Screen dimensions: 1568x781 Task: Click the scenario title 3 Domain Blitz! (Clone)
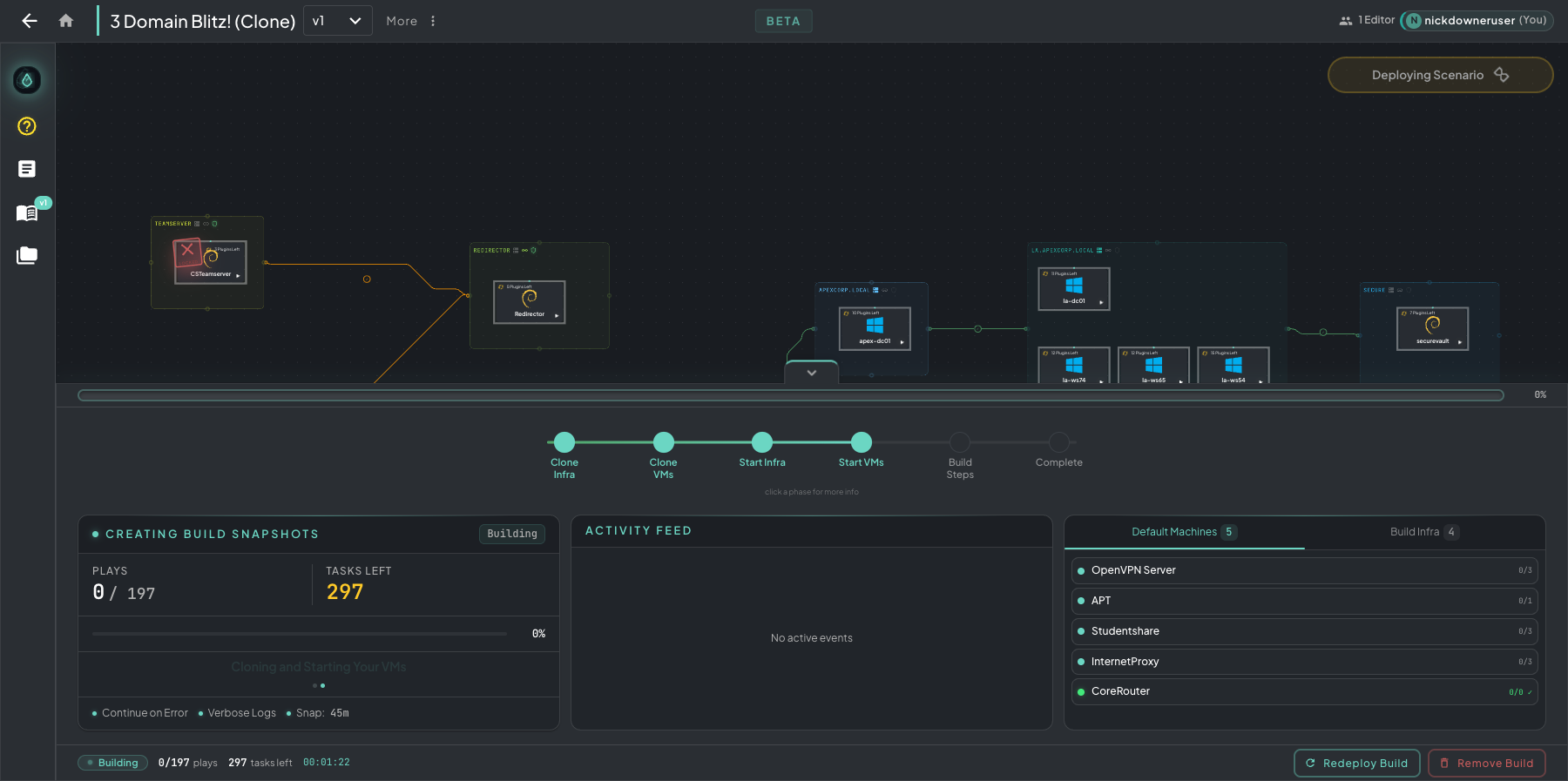(203, 21)
